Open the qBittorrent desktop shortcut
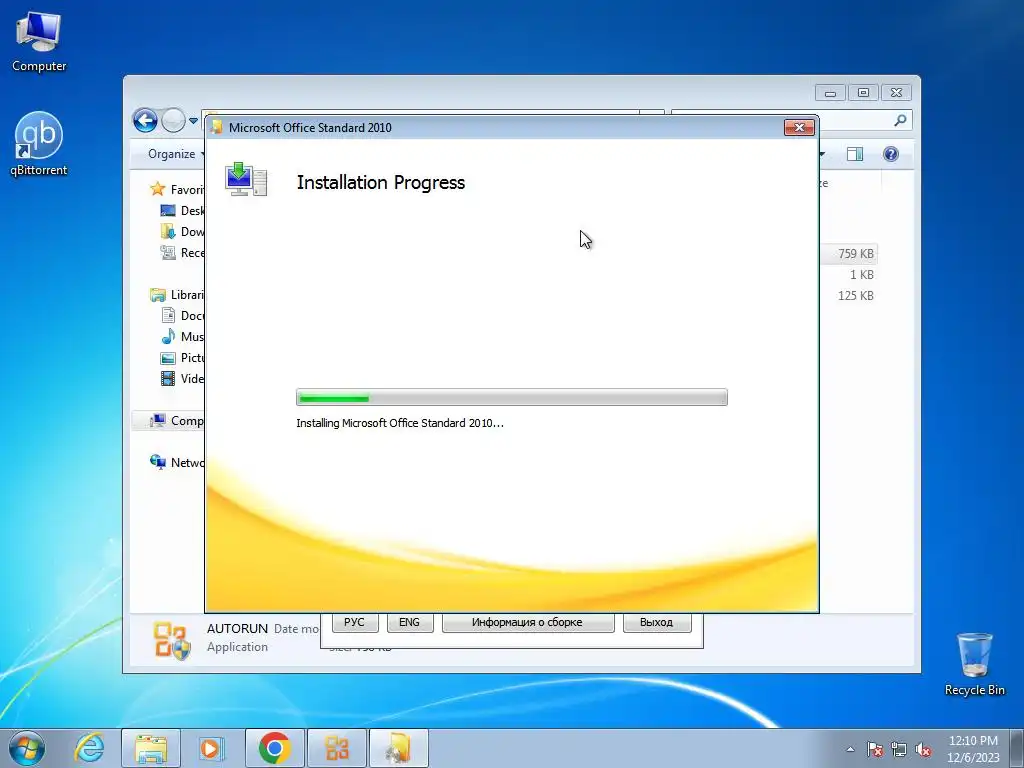Viewport: 1024px width, 768px height. coord(39,144)
